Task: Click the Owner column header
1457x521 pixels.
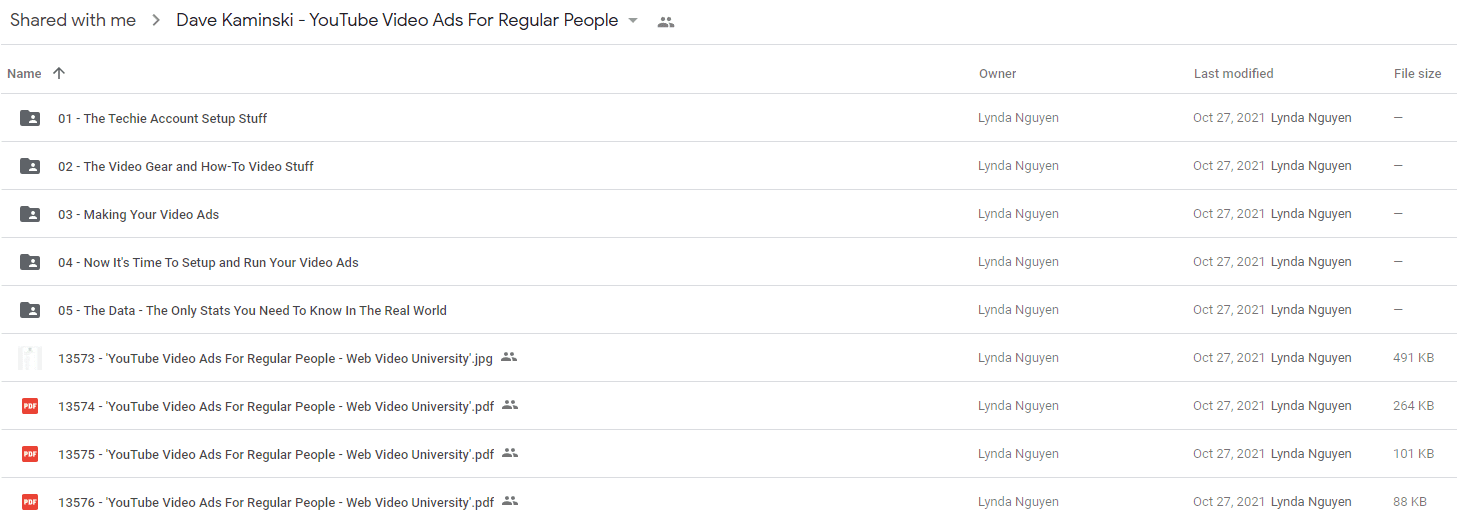Action: point(997,73)
